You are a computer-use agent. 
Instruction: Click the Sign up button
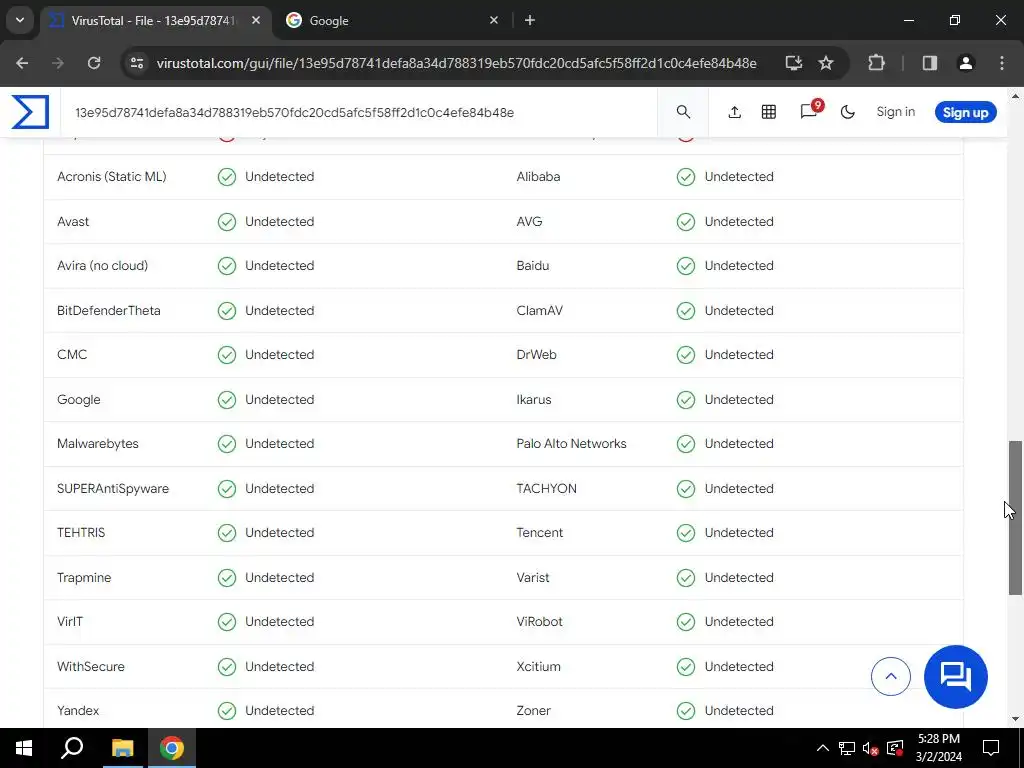[x=965, y=112]
